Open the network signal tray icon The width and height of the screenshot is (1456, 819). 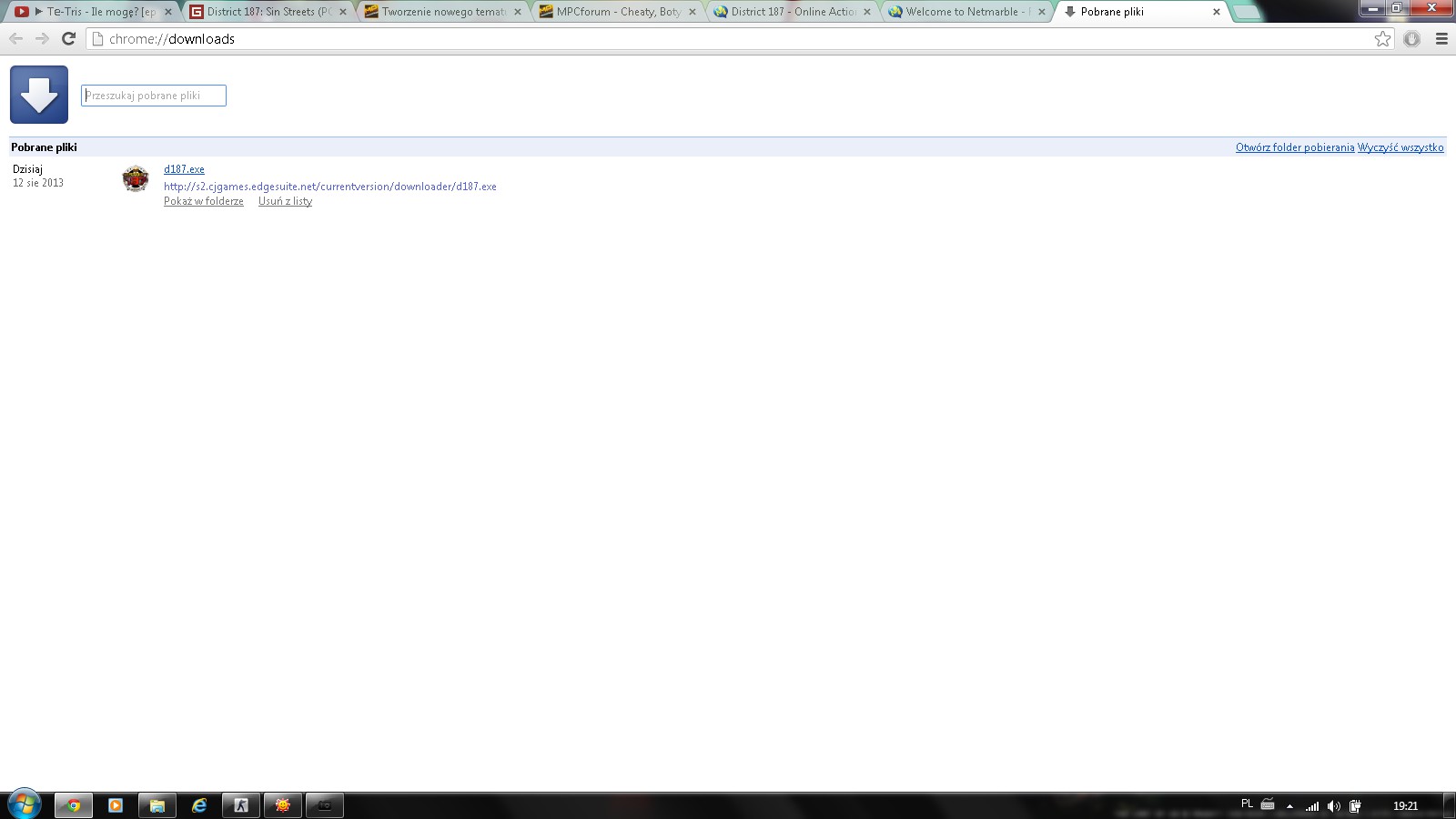pos(1312,805)
